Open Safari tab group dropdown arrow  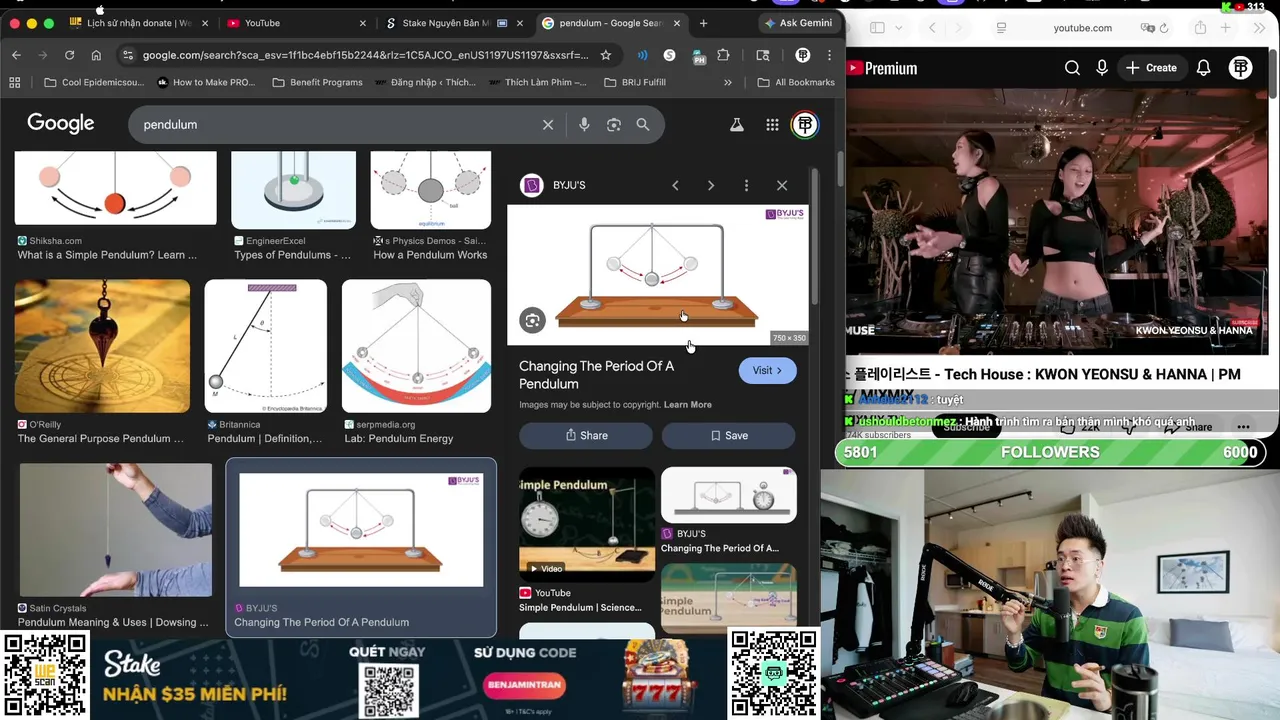(899, 28)
